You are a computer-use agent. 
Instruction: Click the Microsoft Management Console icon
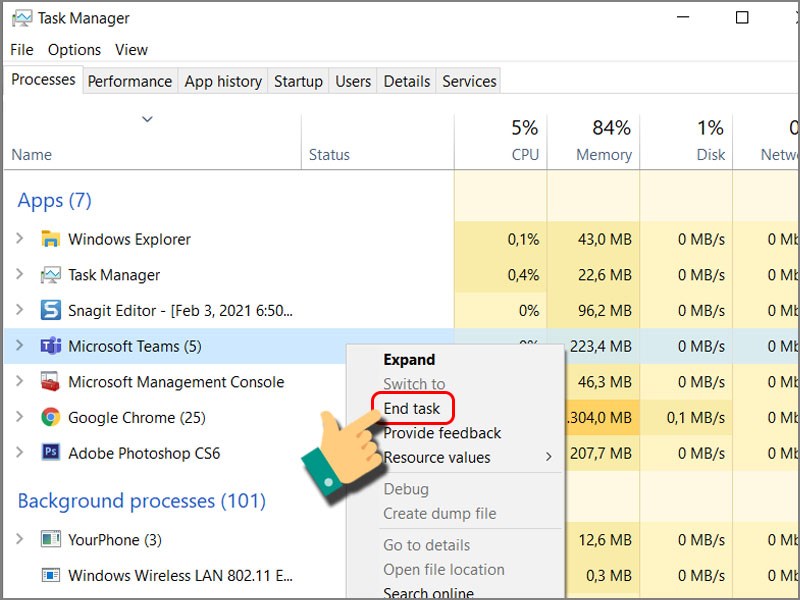click(50, 382)
